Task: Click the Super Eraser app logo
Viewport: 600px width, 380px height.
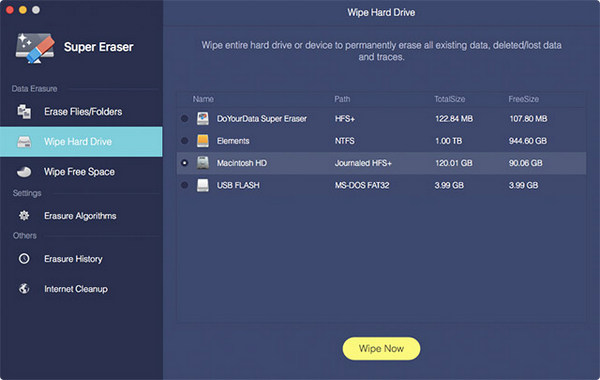Action: coord(35,48)
